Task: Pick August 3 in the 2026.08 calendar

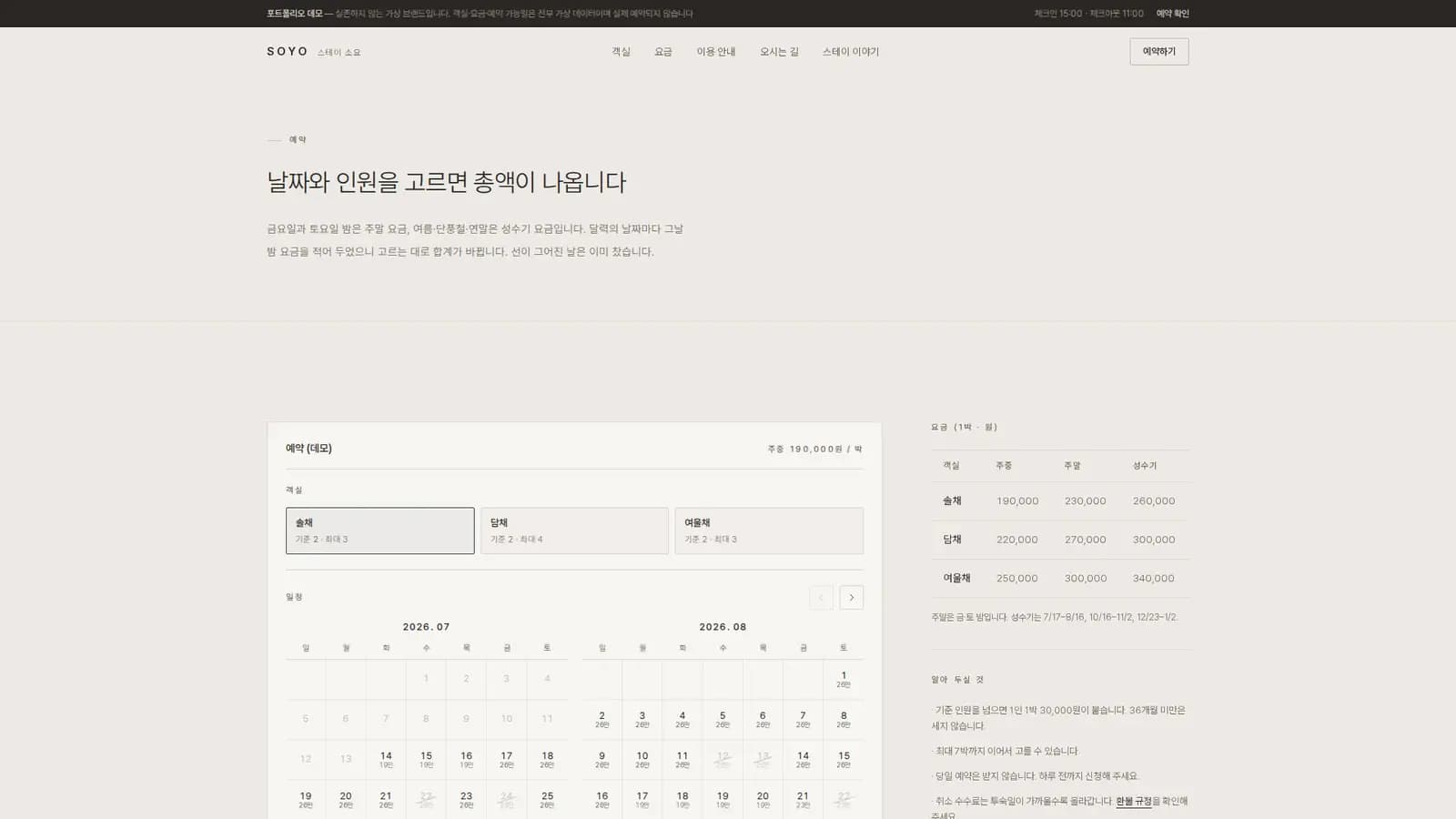Action: point(642,719)
